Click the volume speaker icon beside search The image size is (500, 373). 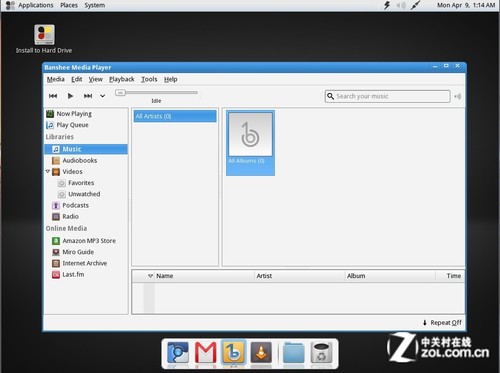(x=458, y=96)
